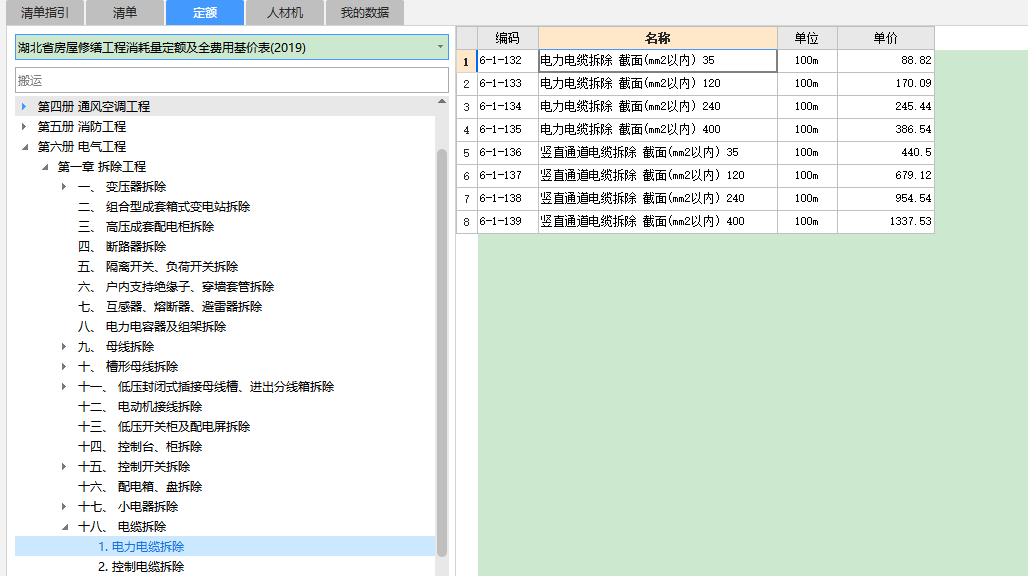Click code cell 6-1-138
The image size is (1028, 576).
point(507,199)
